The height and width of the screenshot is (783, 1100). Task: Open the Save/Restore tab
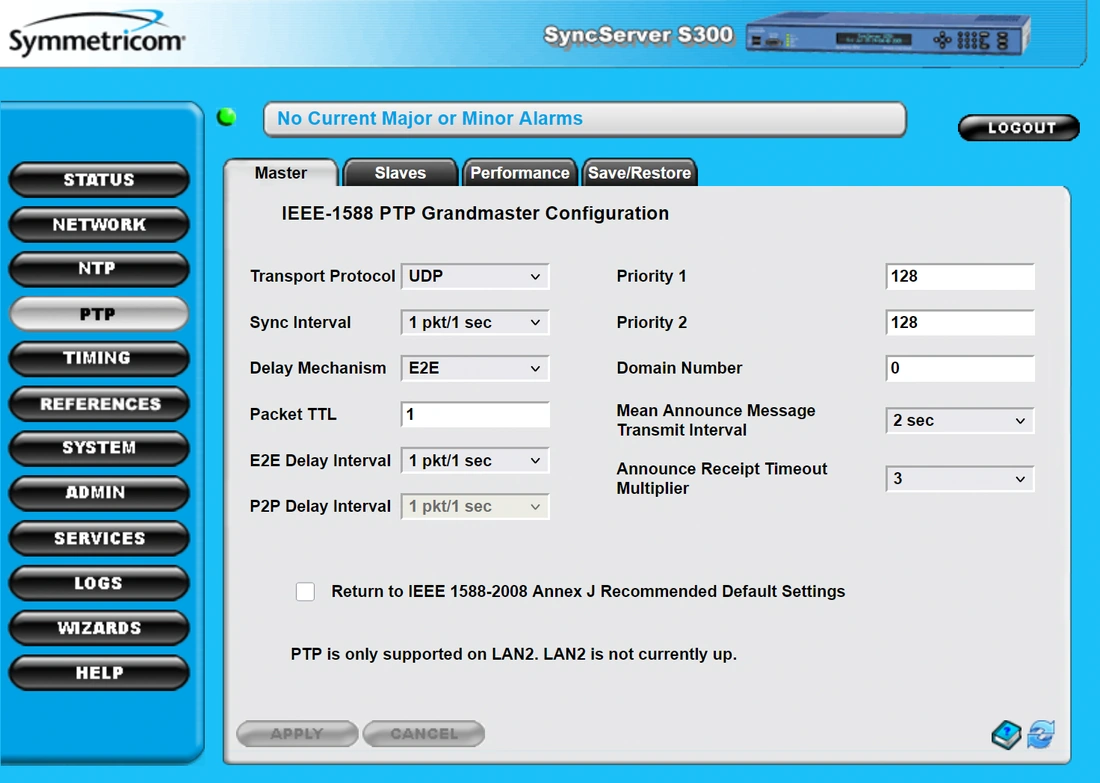(x=639, y=172)
